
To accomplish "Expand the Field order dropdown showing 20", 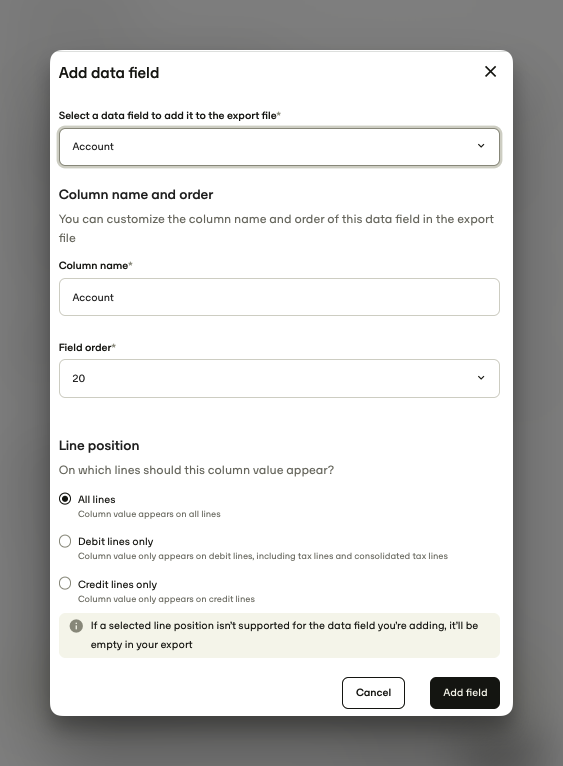I will click(279, 379).
